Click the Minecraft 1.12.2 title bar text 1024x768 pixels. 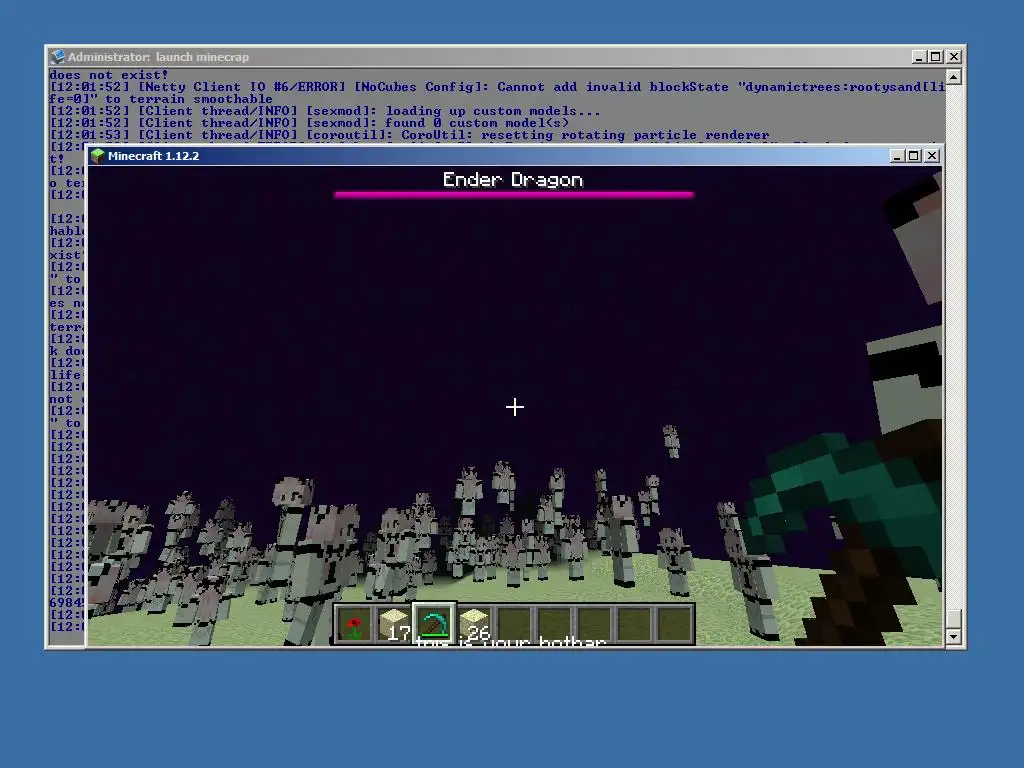click(x=153, y=155)
